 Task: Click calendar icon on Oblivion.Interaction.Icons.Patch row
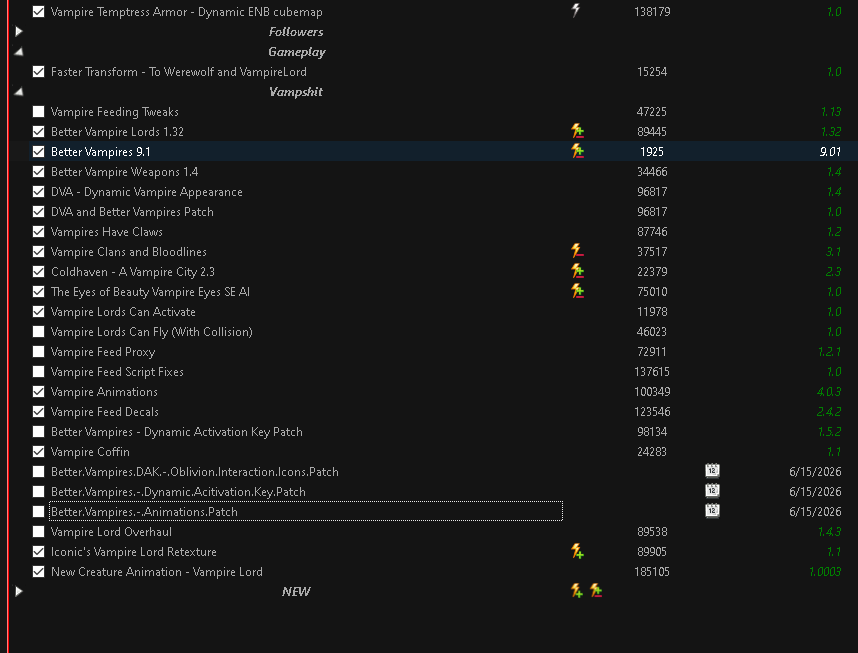(712, 471)
